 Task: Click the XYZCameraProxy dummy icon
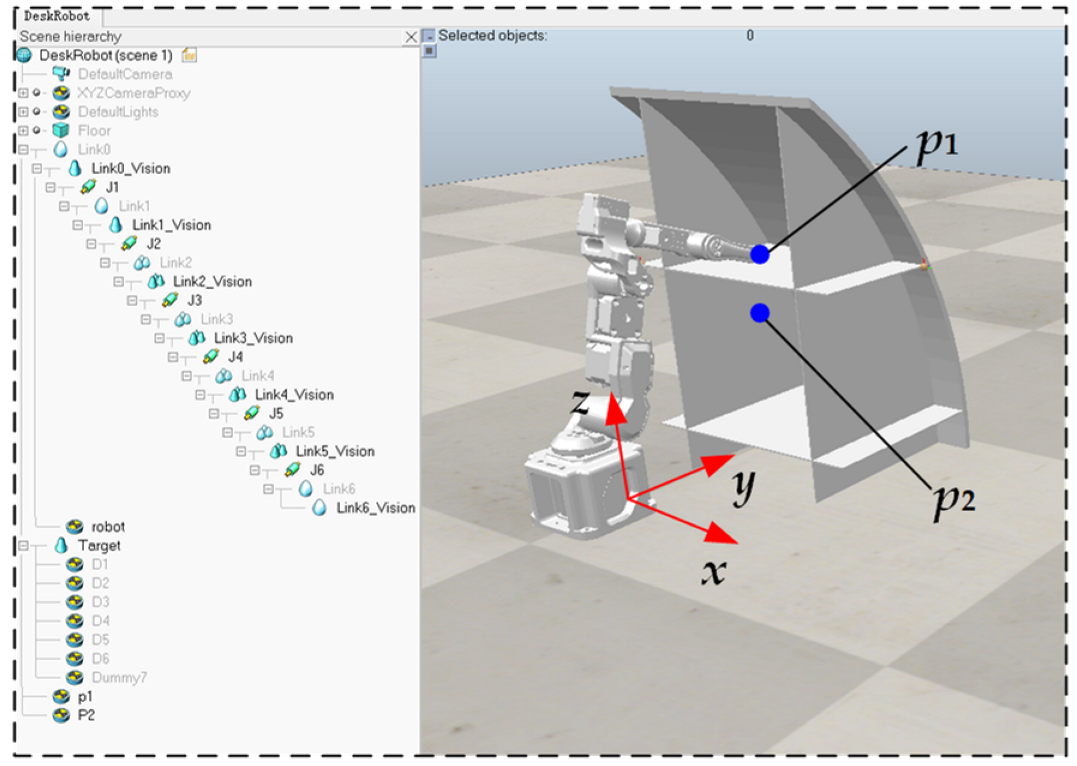[x=62, y=93]
